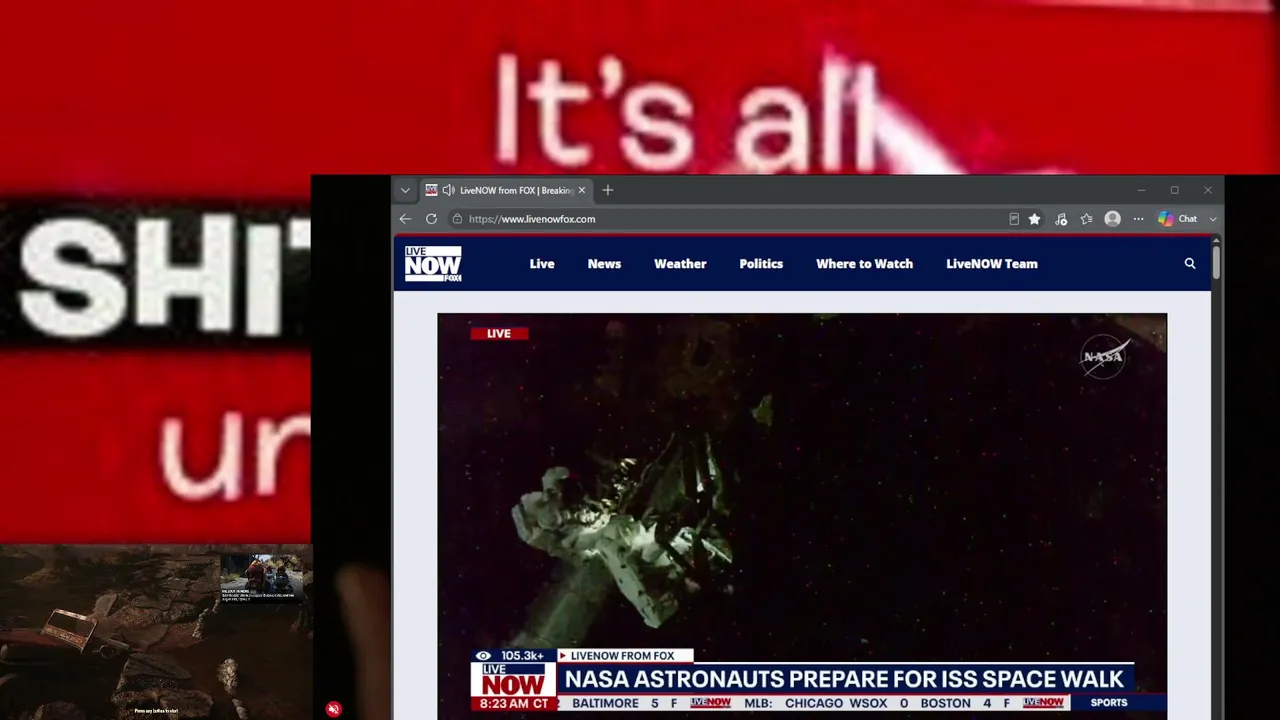Toggle the favorite star for this page

tap(1035, 219)
